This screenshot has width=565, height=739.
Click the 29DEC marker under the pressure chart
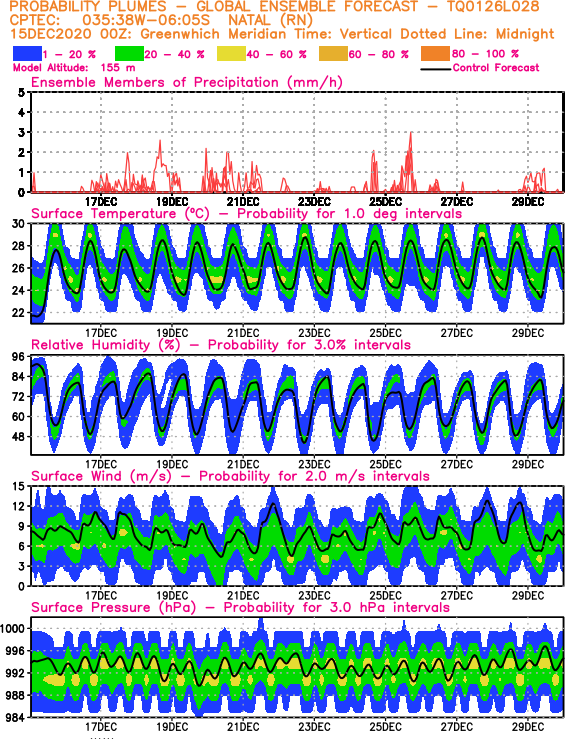[x=528, y=727]
